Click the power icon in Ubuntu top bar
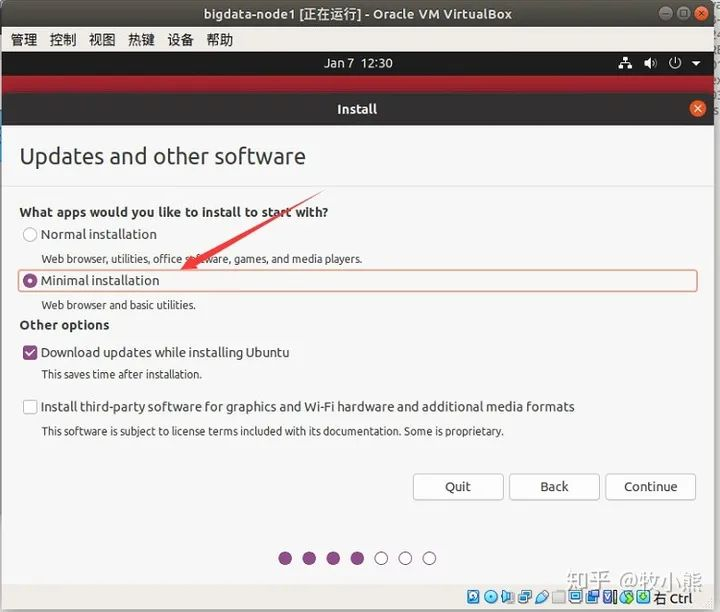 675,63
